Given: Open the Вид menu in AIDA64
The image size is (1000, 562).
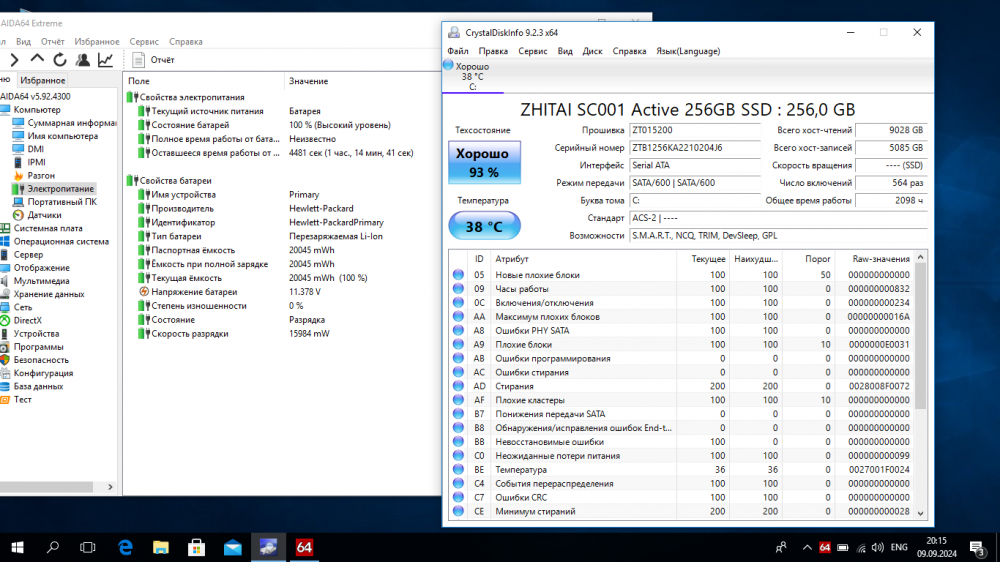Looking at the screenshot, I should point(24,41).
